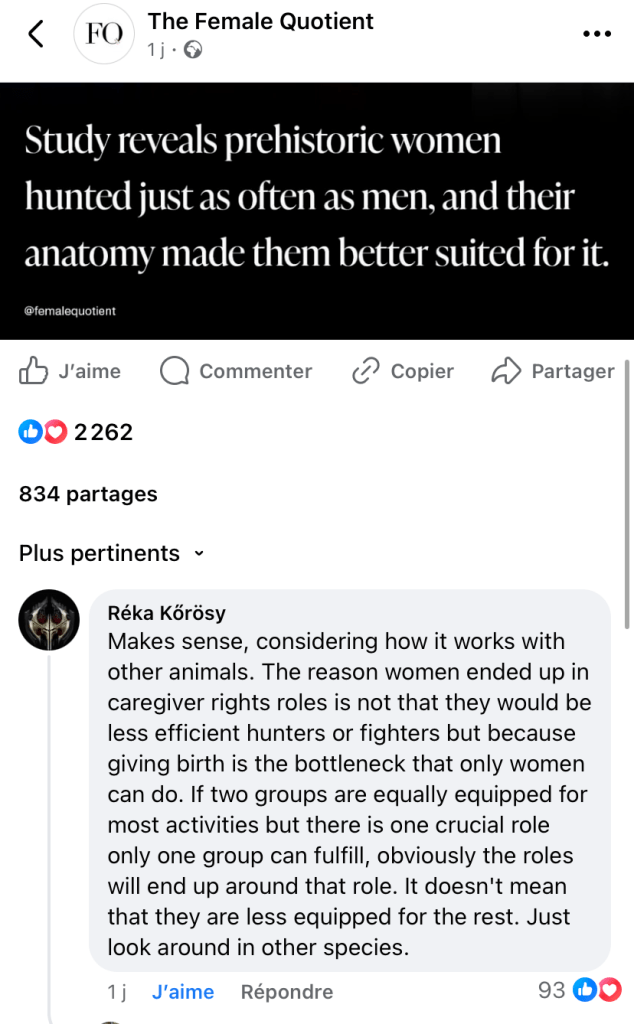Select the Commenter speech bubble icon

(173, 370)
